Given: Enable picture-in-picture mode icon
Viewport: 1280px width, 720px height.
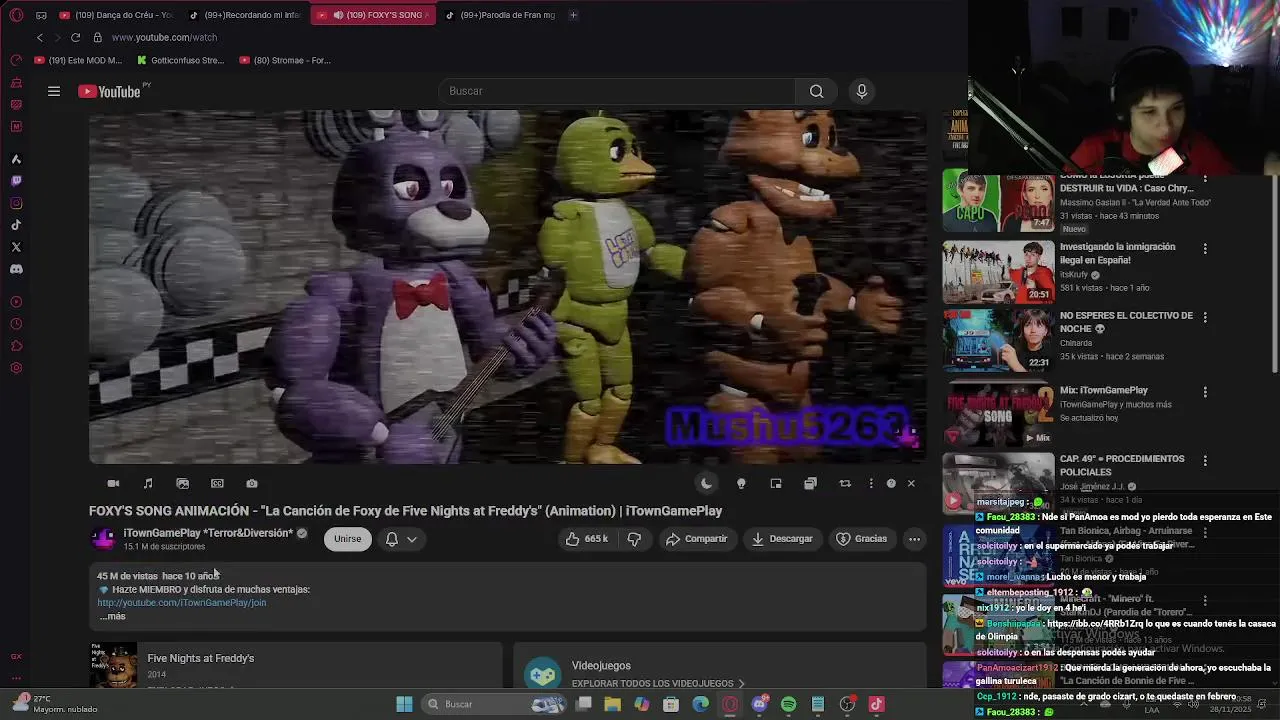Looking at the screenshot, I should tap(776, 484).
